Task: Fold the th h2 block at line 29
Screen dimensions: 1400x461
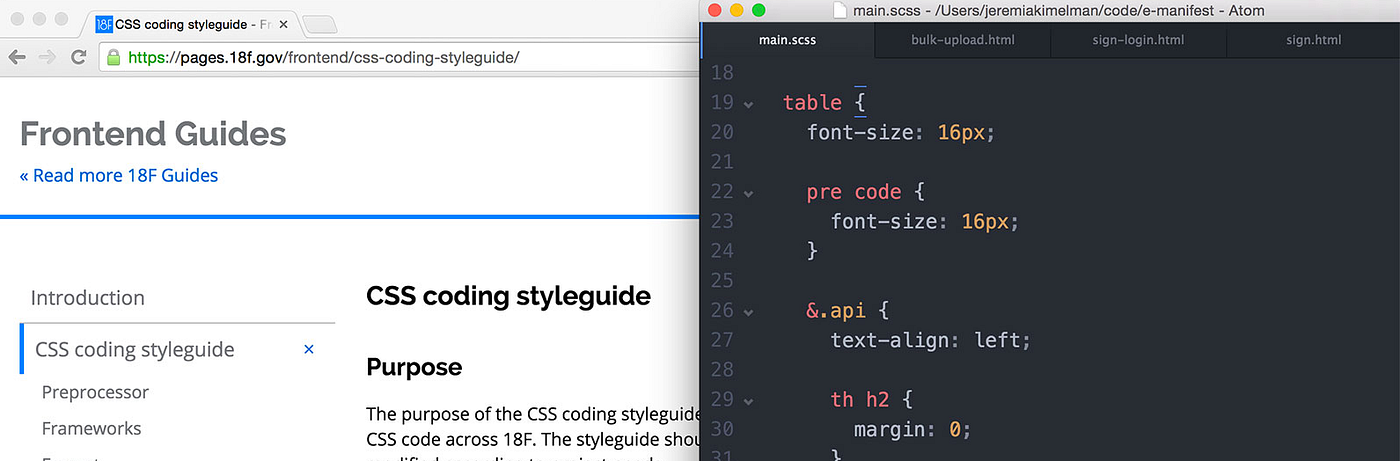Action: coord(748,400)
